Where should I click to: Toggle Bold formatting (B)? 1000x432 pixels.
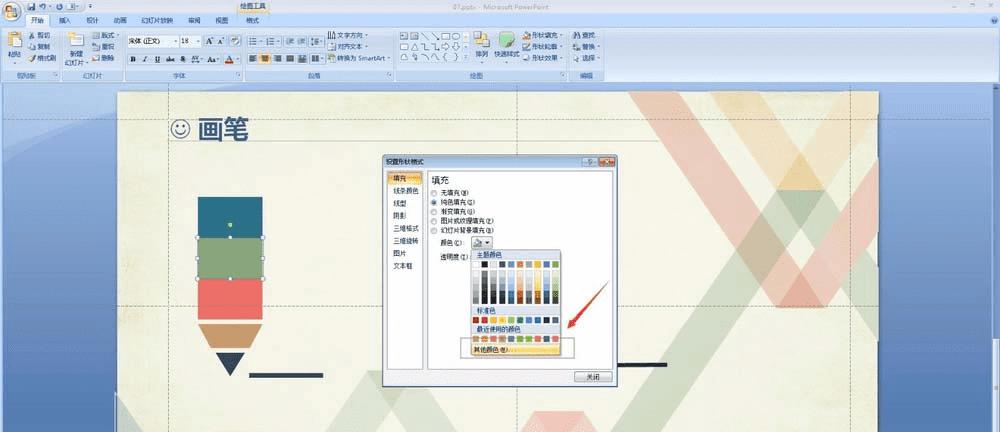pos(133,59)
